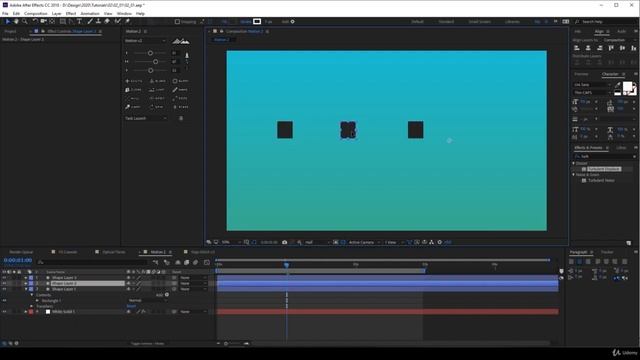This screenshot has width=640, height=360.
Task: Click the Motion Blur enable icon in timeline
Action: (x=196, y=262)
